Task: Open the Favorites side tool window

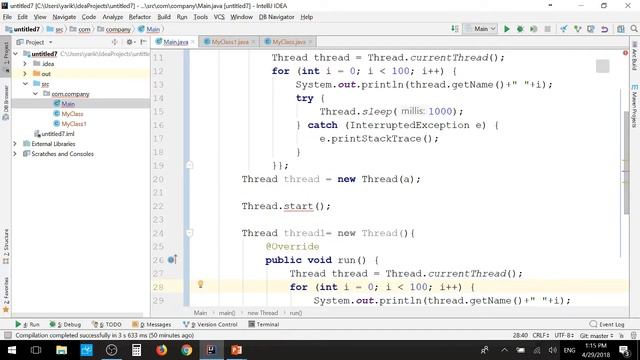Action: pyautogui.click(x=6, y=295)
